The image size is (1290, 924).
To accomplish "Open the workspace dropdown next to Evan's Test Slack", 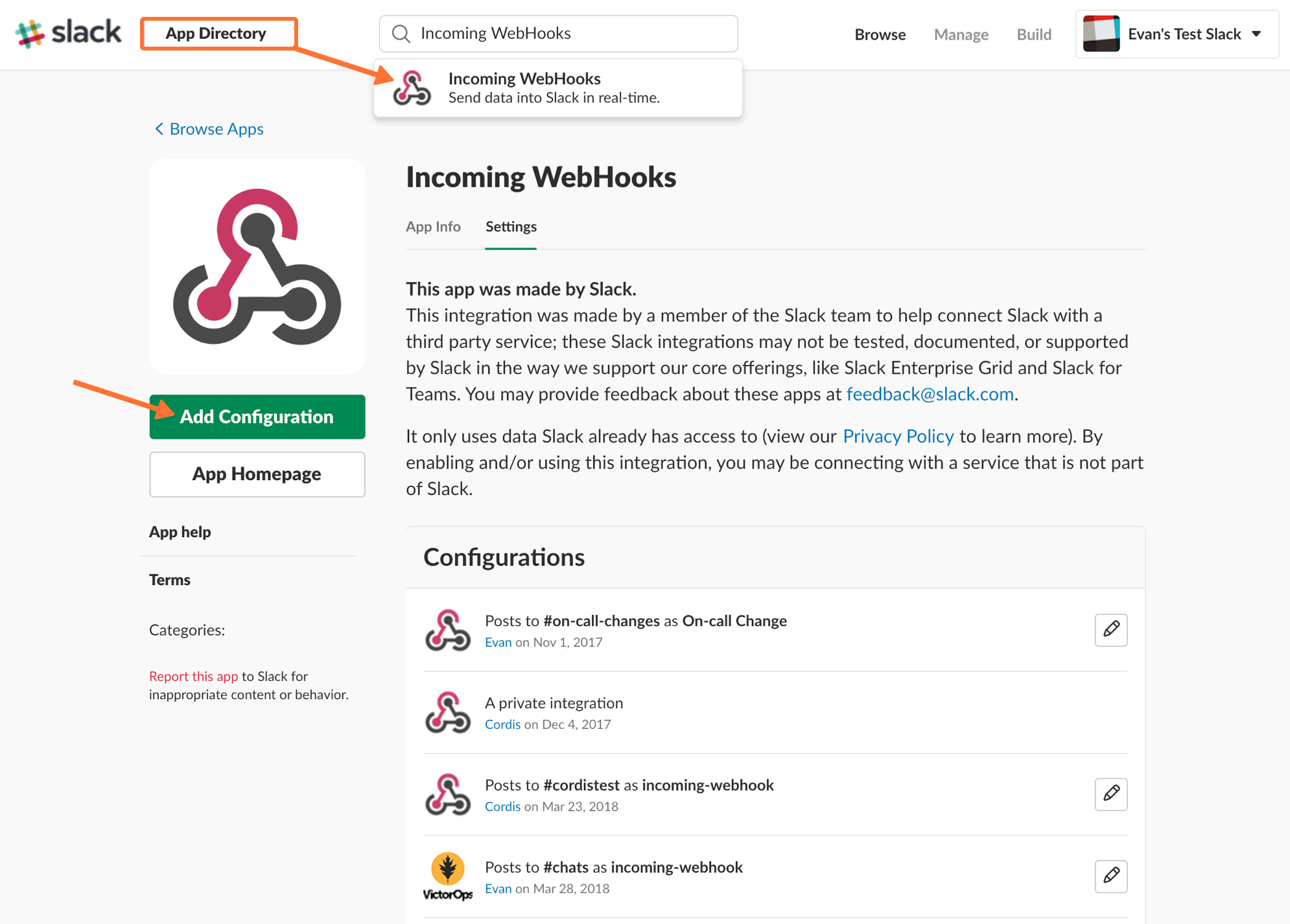I will click(x=1256, y=34).
